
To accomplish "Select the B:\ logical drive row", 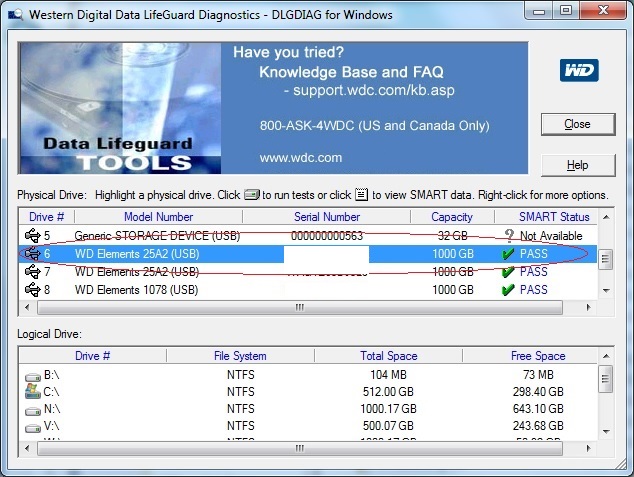I will 308,375.
